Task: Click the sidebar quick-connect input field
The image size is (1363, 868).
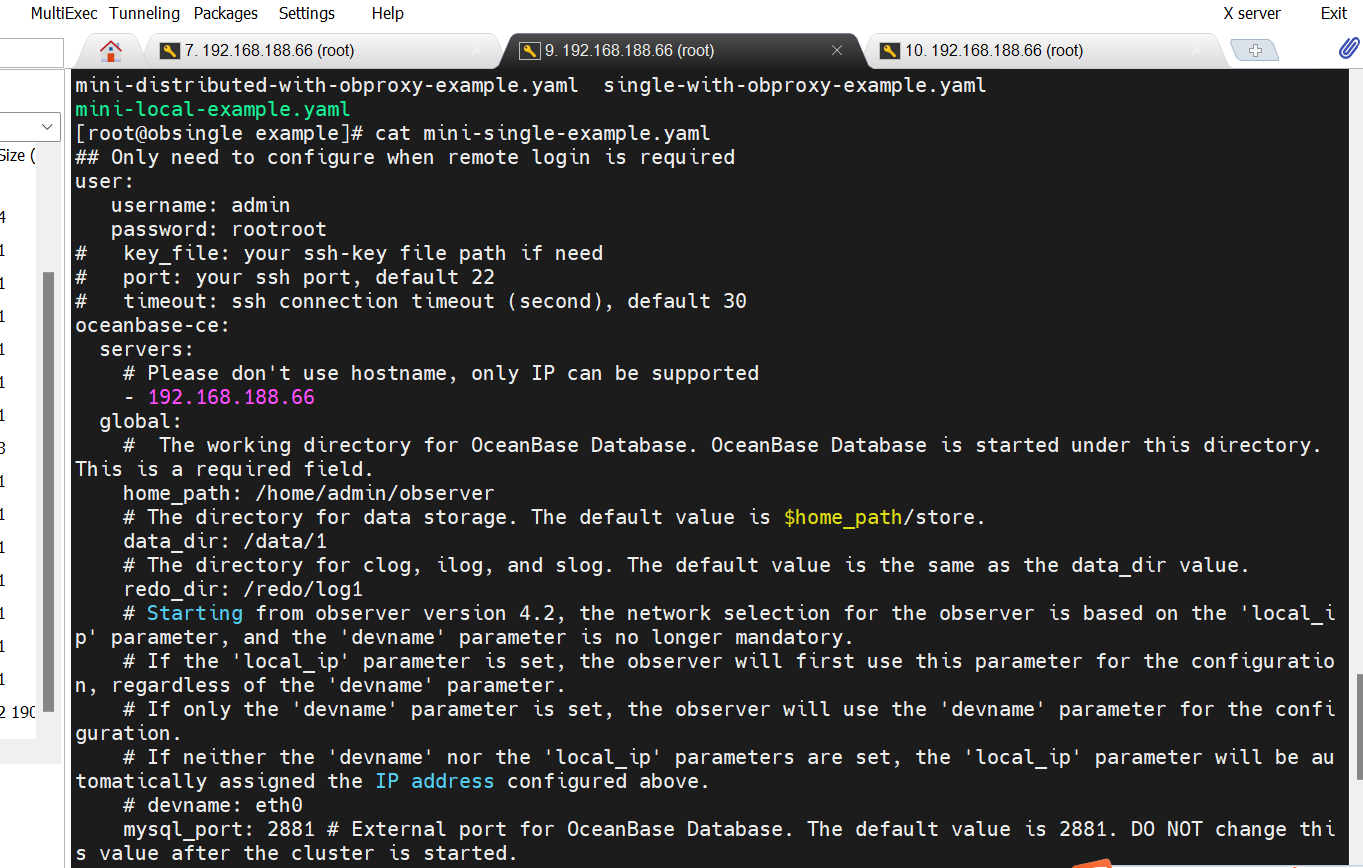Action: pyautogui.click(x=31, y=51)
